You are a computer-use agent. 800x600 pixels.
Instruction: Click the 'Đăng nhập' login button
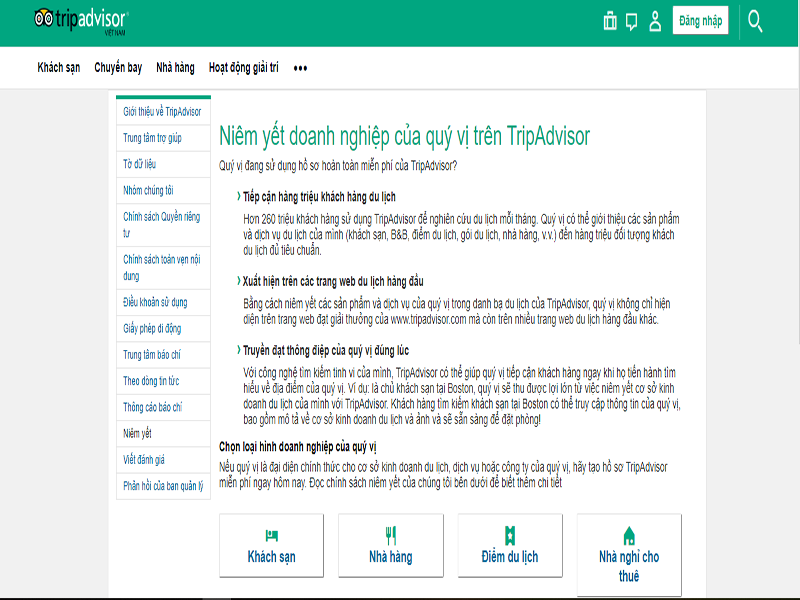702,20
